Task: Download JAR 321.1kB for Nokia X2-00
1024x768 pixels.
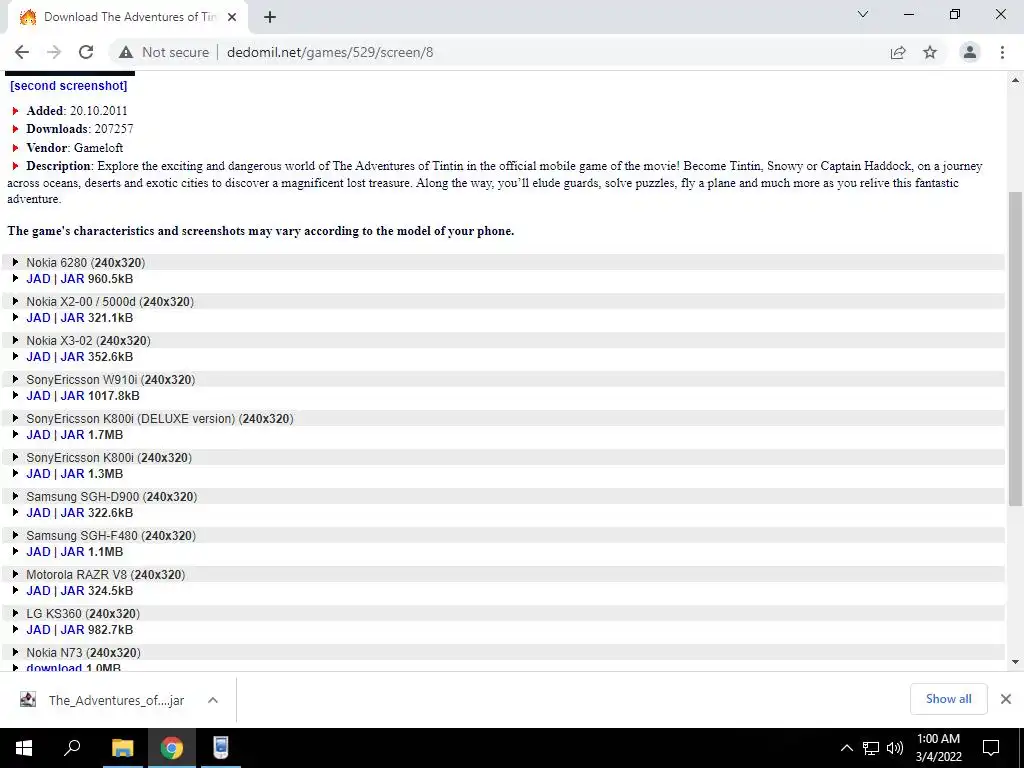Action: [x=72, y=318]
